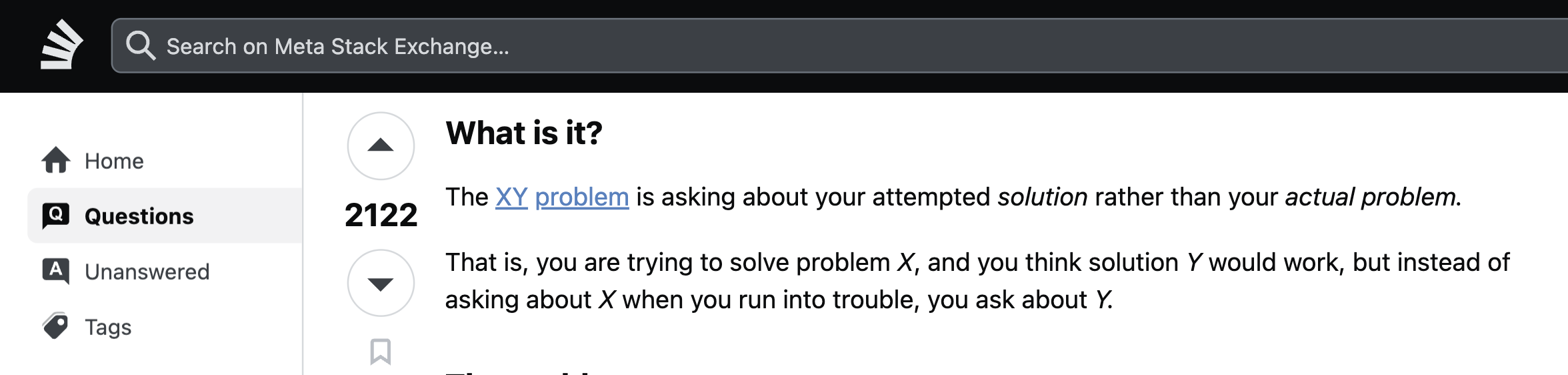The height and width of the screenshot is (375, 1568).
Task: Click the Tags label icon
Action: (x=56, y=326)
